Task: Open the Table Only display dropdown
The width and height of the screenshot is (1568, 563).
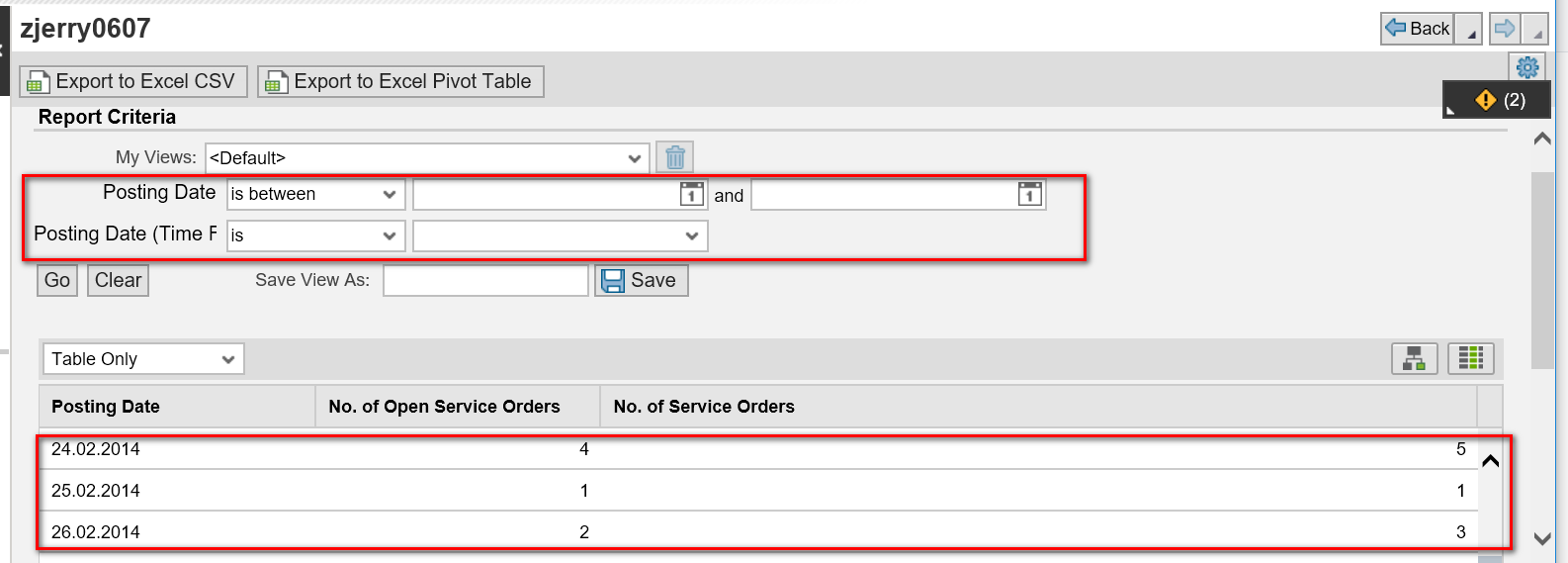Action: 143,359
